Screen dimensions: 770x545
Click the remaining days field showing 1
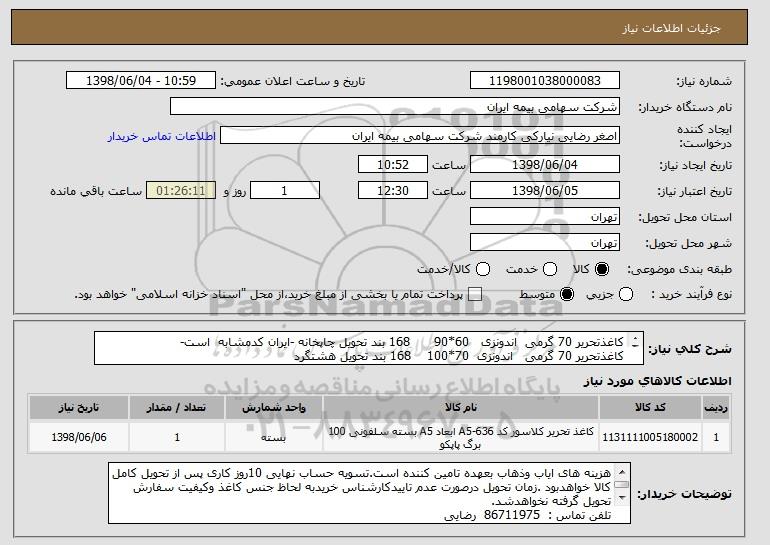click(x=285, y=191)
